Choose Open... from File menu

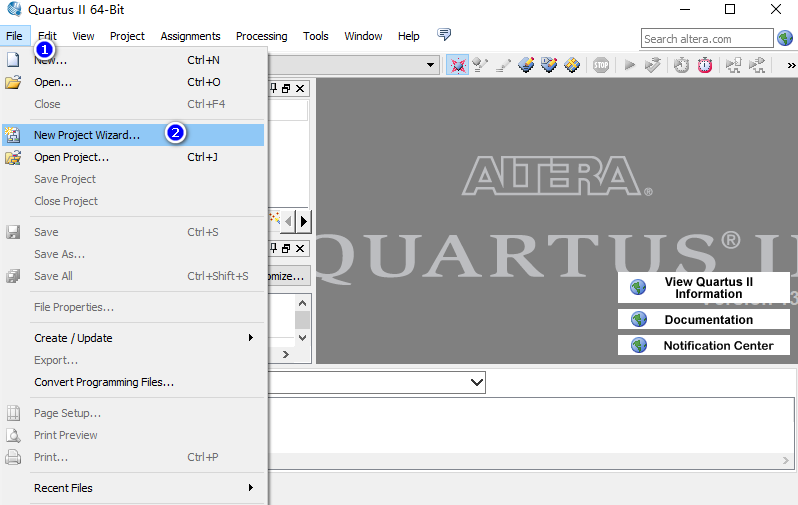click(x=133, y=82)
